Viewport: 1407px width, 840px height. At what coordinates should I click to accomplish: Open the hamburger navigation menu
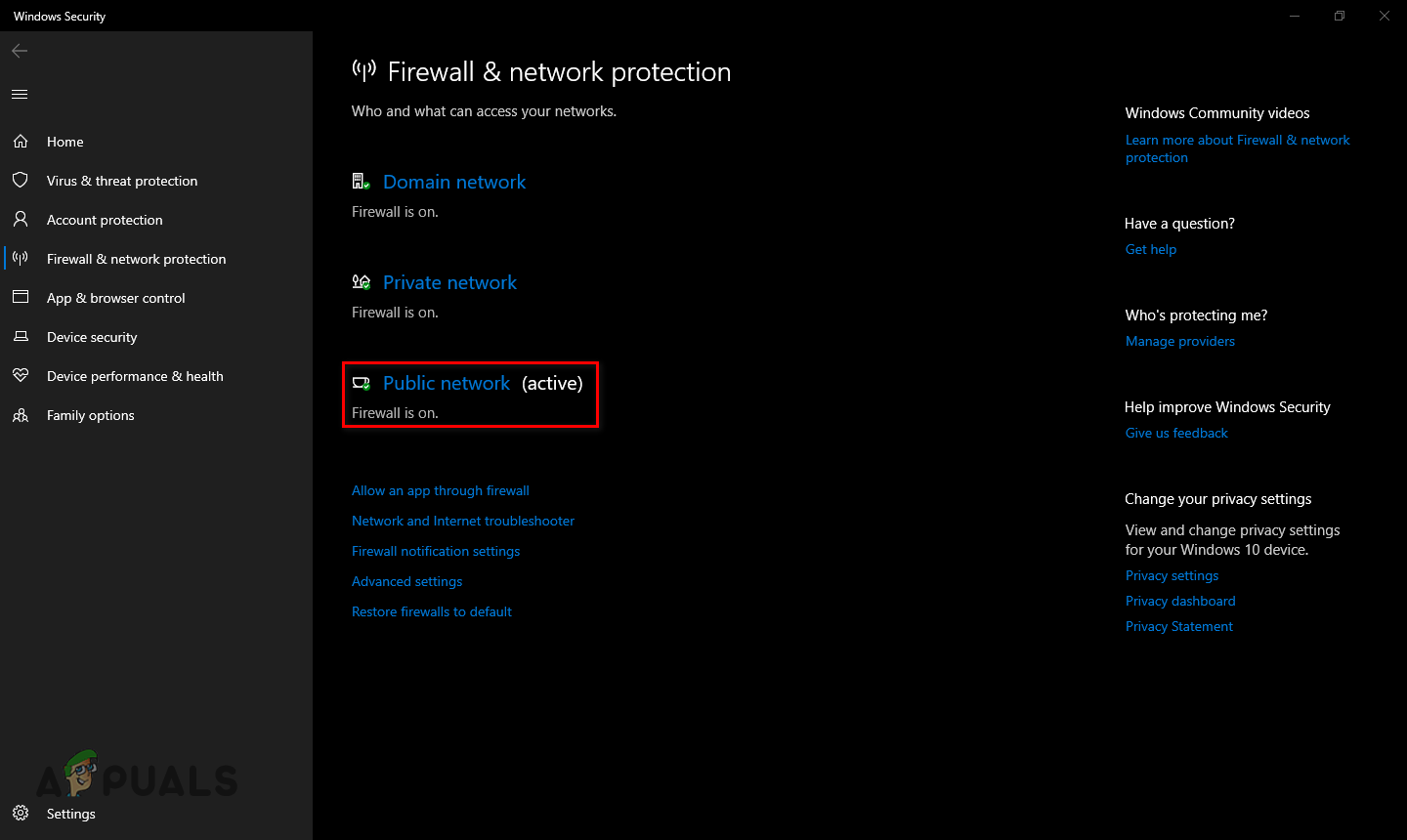pyautogui.click(x=19, y=94)
